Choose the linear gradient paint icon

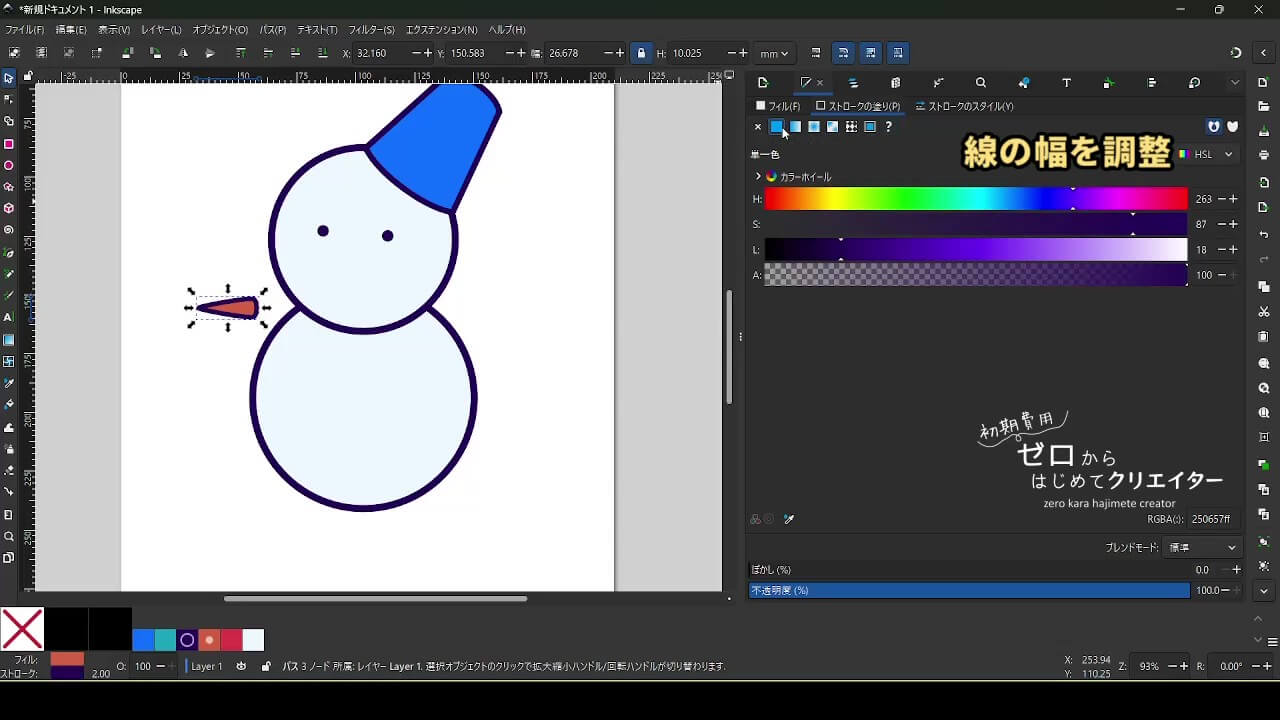(795, 127)
